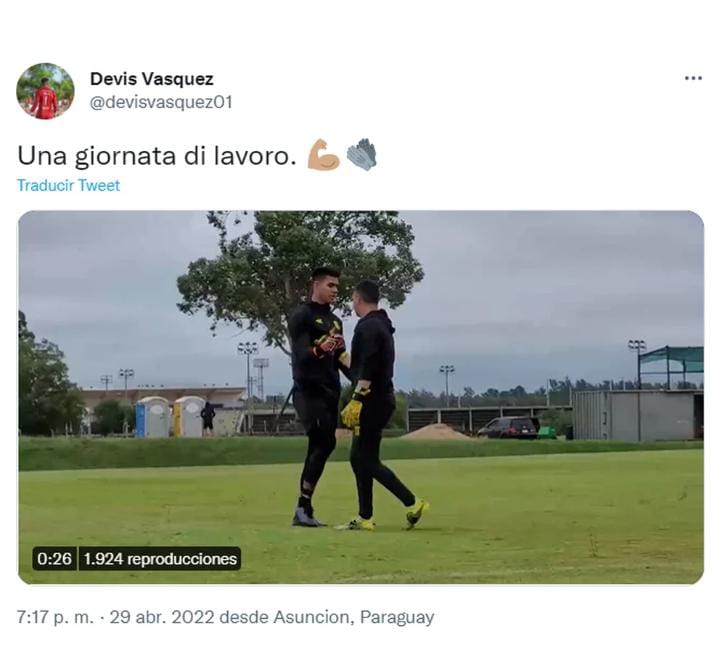720x658 pixels.
Task: Play the embedded training video
Action: click(360, 397)
